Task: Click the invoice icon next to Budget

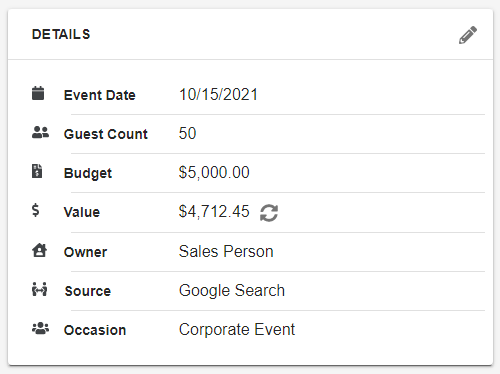Action: tap(37, 171)
